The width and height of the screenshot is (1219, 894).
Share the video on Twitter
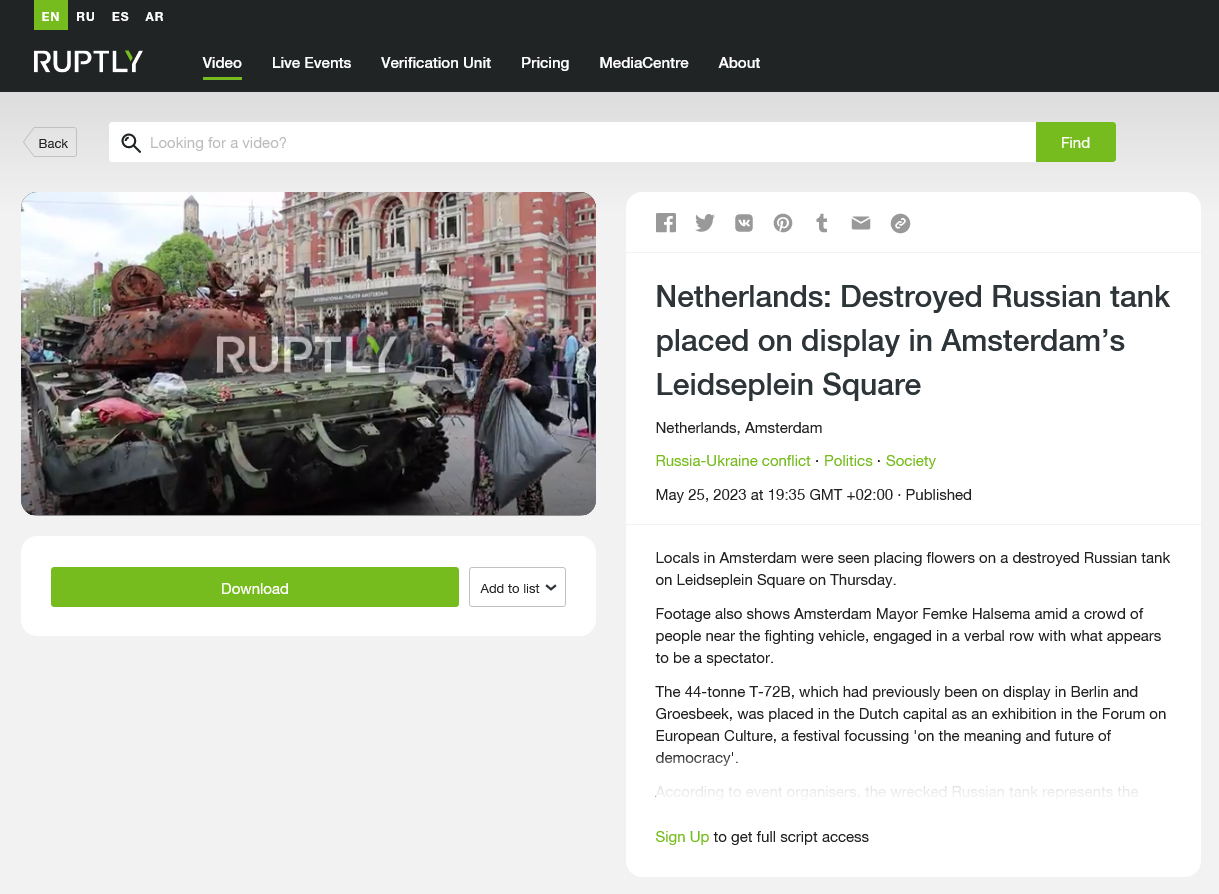[705, 223]
